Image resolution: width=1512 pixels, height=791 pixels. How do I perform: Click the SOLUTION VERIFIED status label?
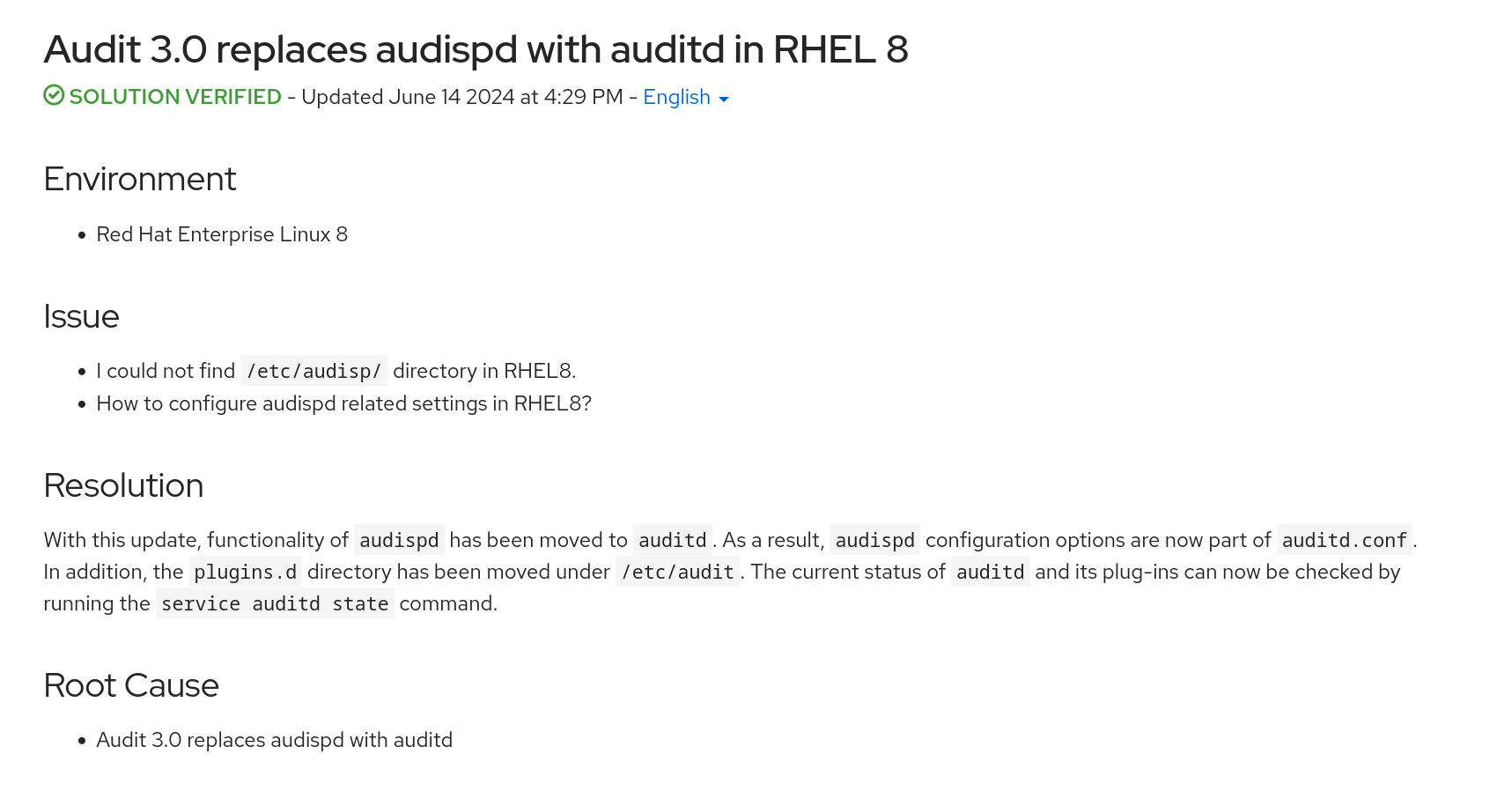[x=175, y=97]
